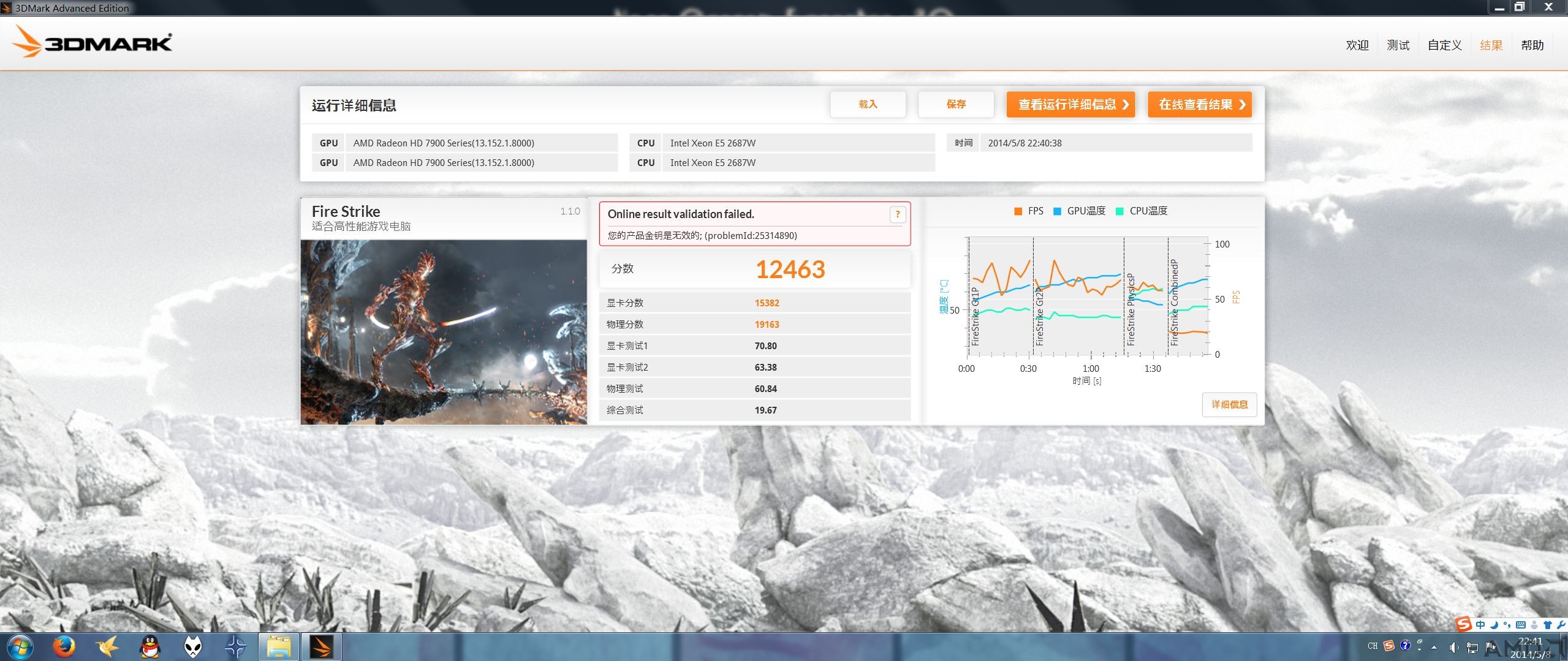1568x661 pixels.
Task: Click second CPU Intel Xeon E5 2687W field
Action: tap(798, 162)
